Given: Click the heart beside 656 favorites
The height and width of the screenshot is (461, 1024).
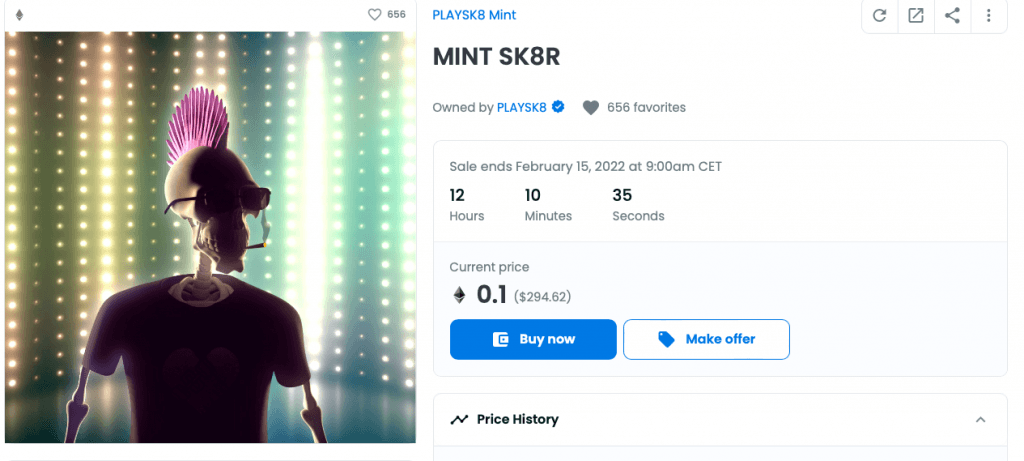Looking at the screenshot, I should click(x=591, y=107).
